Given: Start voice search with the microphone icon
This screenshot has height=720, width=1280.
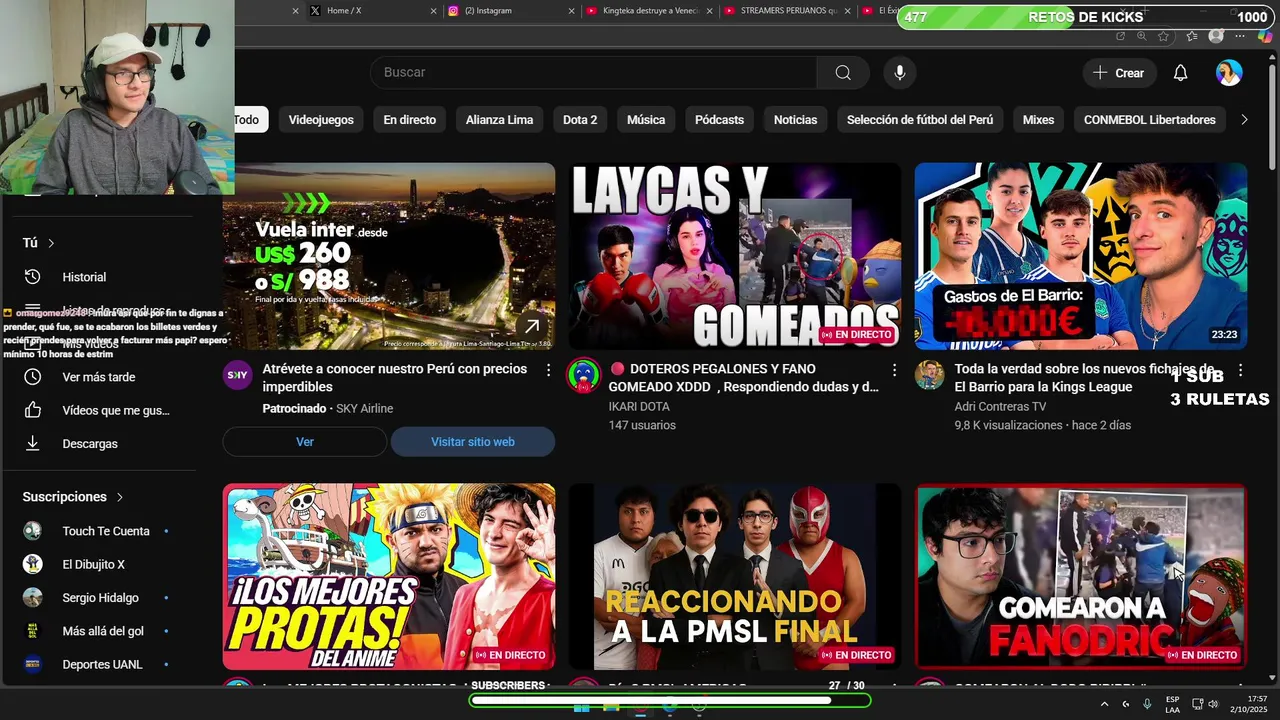Looking at the screenshot, I should (900, 72).
